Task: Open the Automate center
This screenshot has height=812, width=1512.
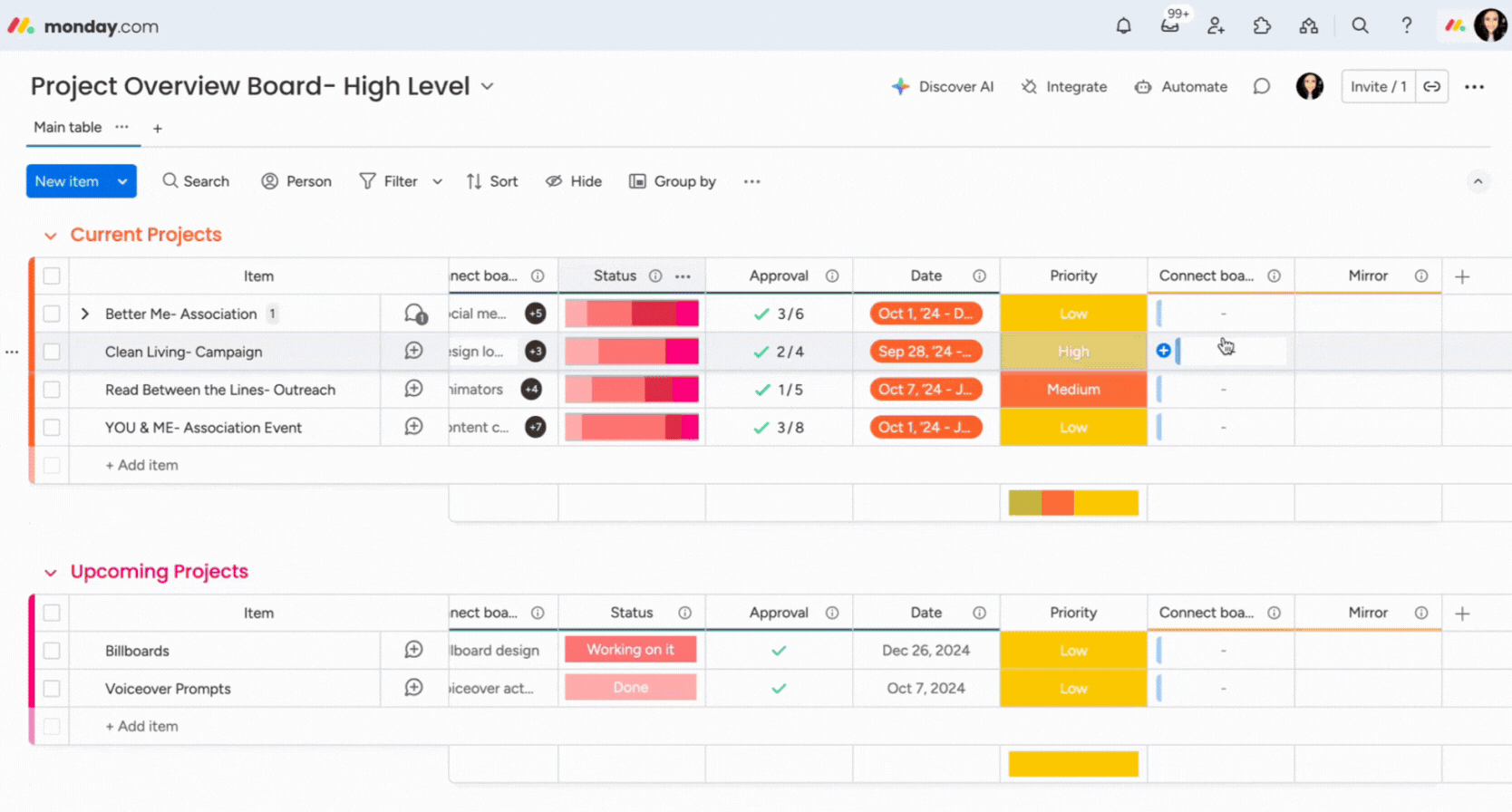Action: click(1181, 87)
